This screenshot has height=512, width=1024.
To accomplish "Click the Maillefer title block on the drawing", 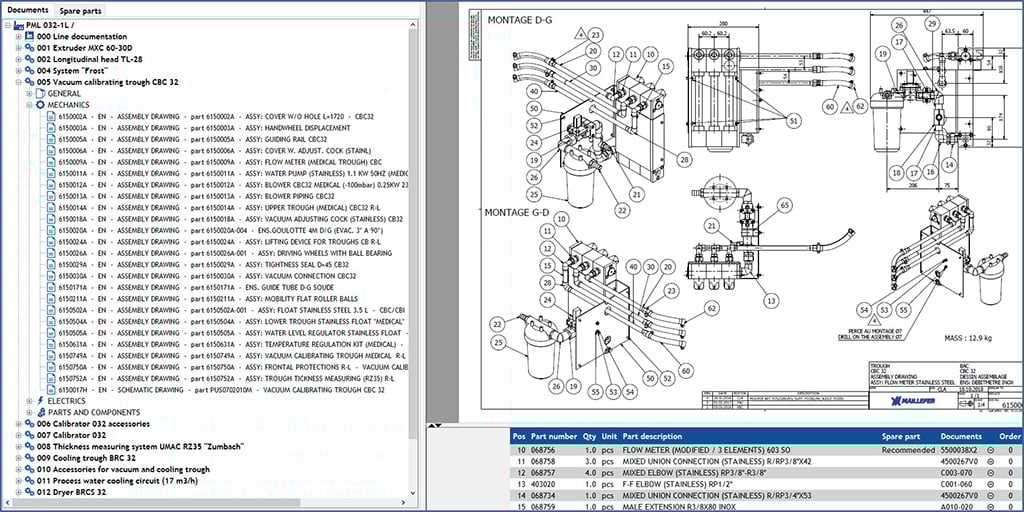I will [x=946, y=385].
